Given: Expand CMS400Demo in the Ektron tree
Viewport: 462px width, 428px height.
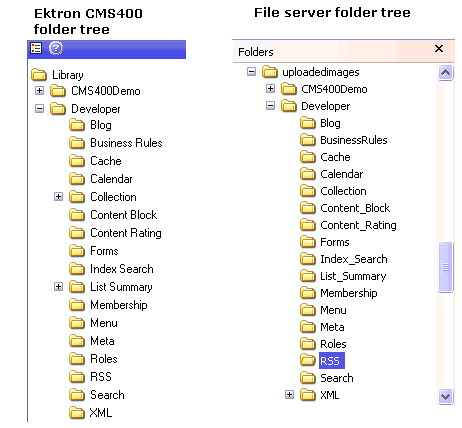Looking at the screenshot, I should pos(39,90).
